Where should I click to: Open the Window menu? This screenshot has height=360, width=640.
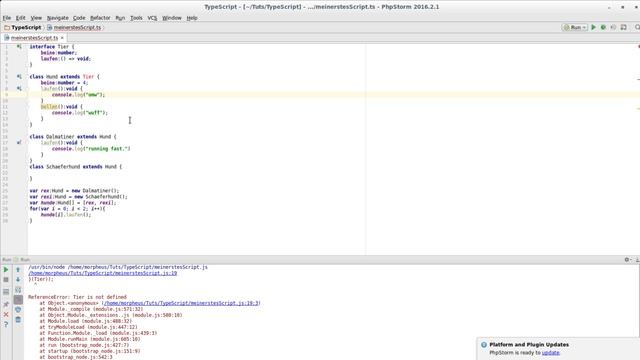pos(172,18)
